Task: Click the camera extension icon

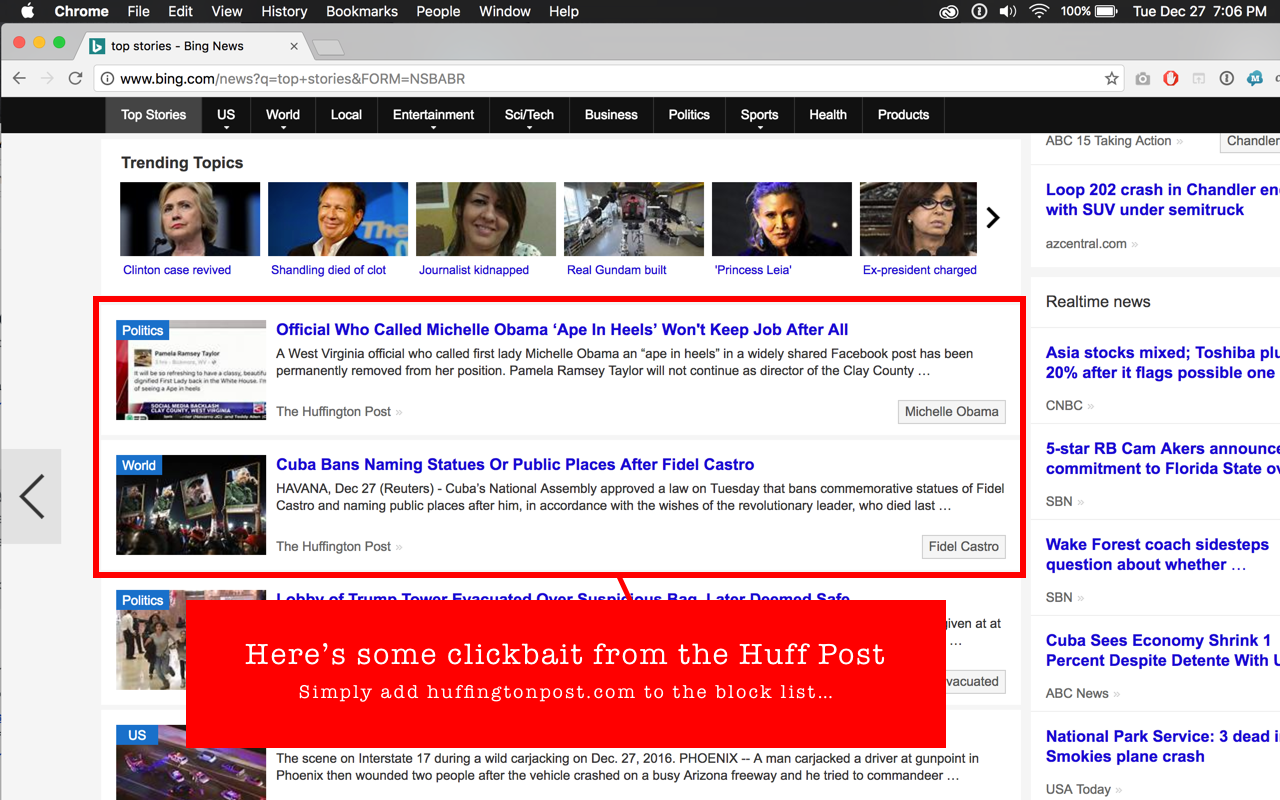Action: (x=1142, y=78)
